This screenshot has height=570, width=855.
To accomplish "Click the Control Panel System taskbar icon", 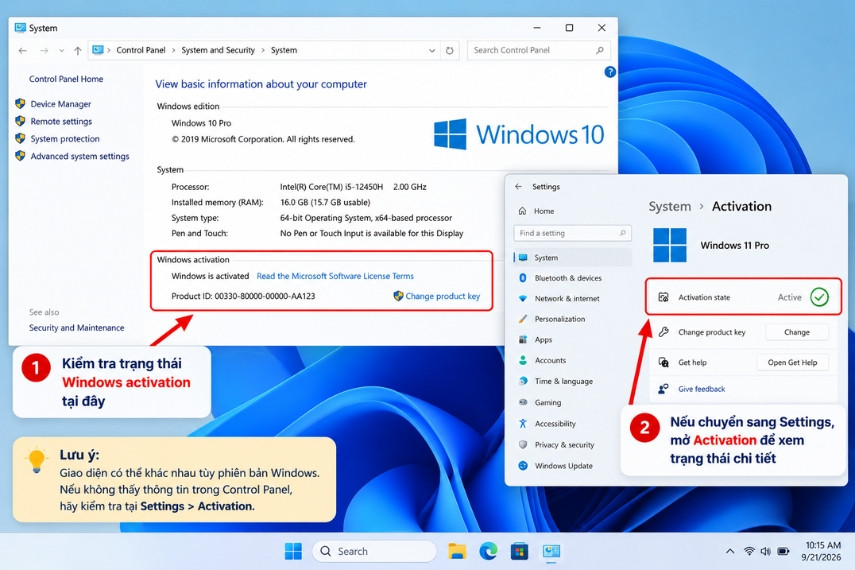I will point(551,551).
